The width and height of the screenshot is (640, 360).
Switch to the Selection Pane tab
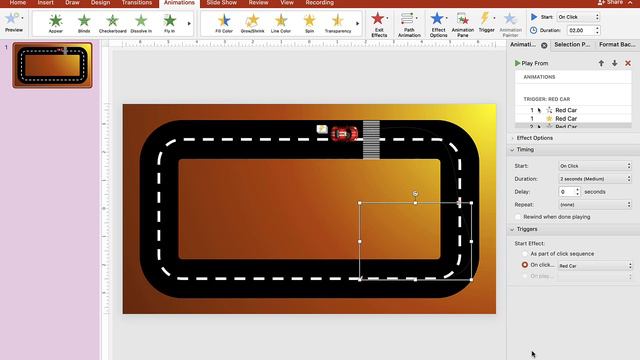point(572,44)
